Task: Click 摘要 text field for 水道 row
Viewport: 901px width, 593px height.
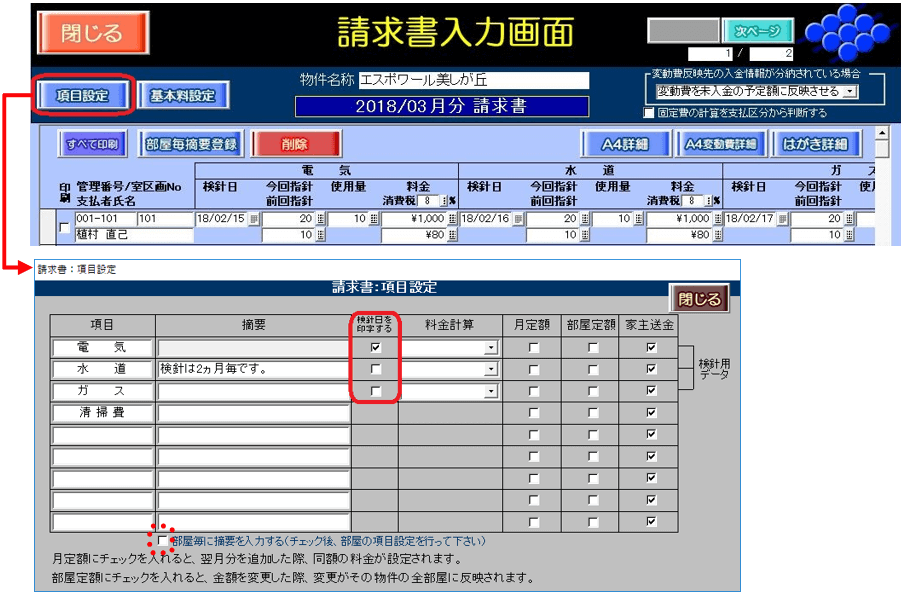Action: [x=253, y=369]
